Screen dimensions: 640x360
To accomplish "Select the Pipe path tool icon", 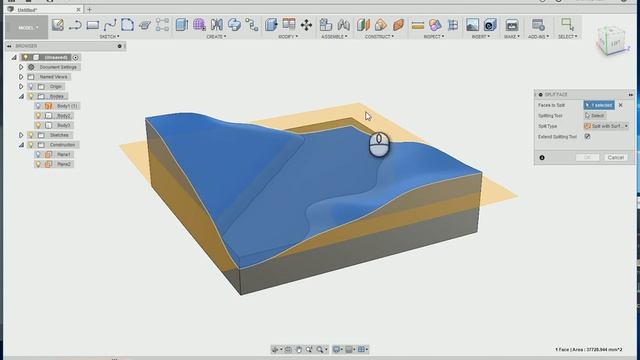I will coord(252,25).
